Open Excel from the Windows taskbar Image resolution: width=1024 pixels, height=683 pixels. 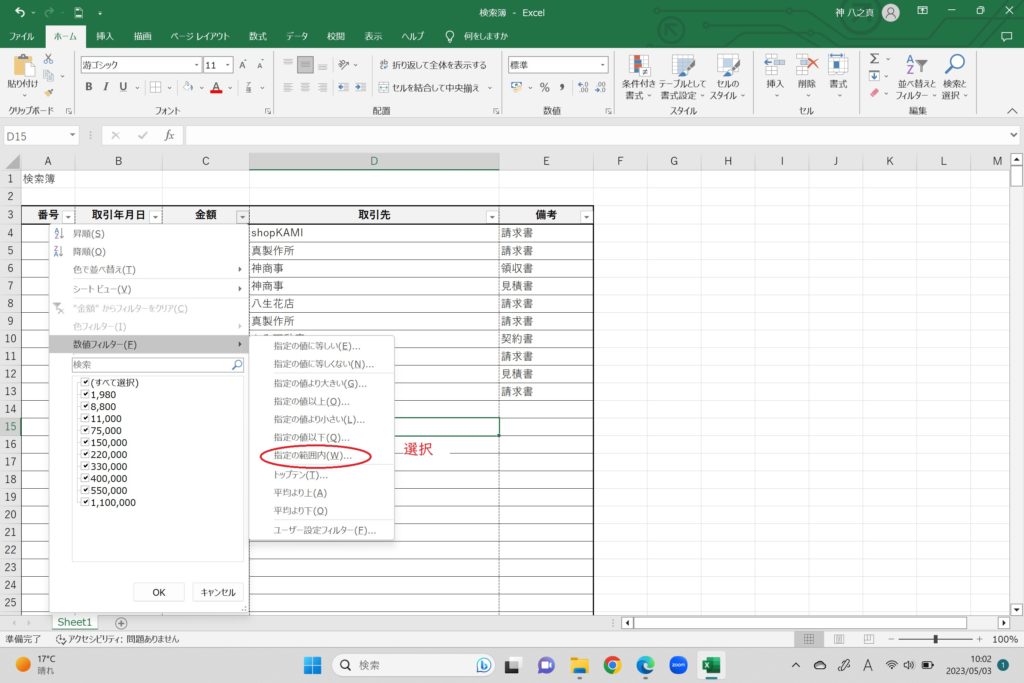pos(711,665)
